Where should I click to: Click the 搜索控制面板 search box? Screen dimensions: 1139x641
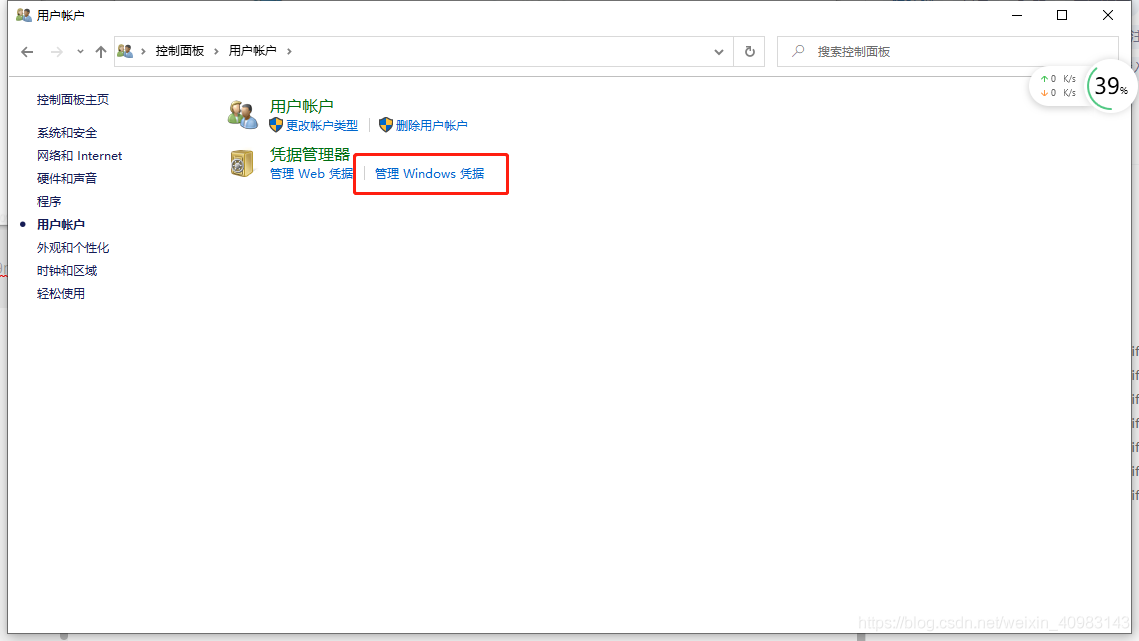click(947, 52)
